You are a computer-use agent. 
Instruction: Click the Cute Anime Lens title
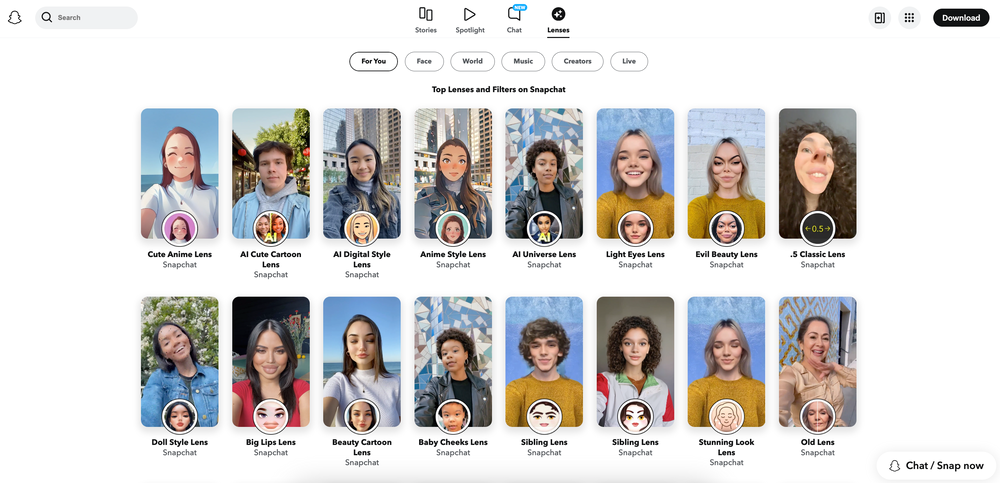180,255
